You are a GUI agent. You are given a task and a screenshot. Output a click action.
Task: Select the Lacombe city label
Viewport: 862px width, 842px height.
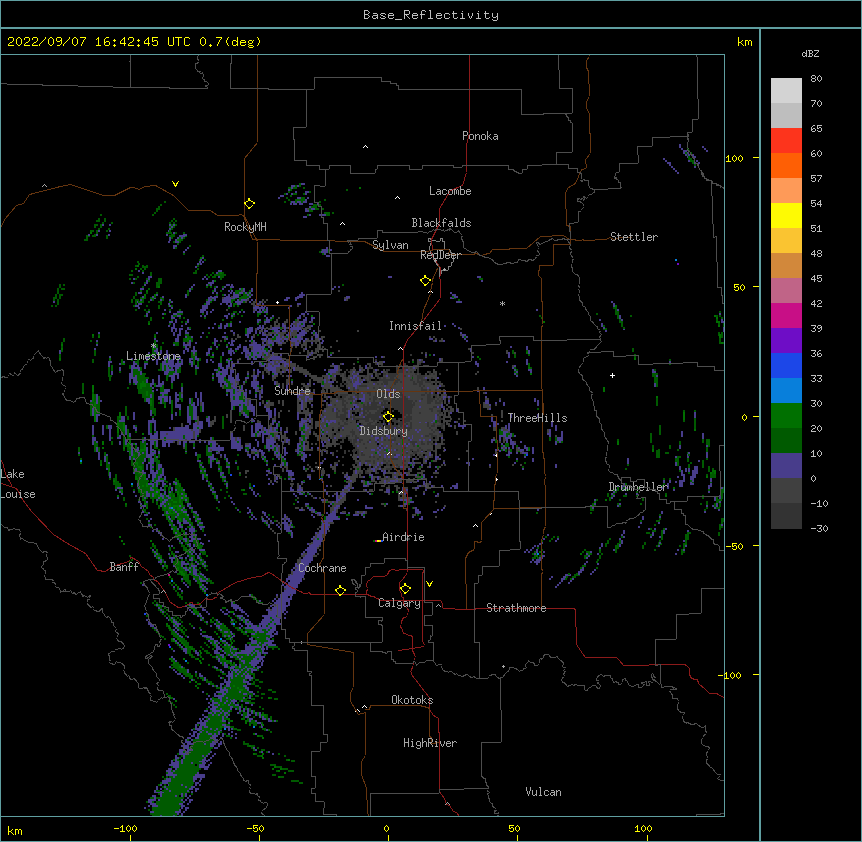pos(450,191)
